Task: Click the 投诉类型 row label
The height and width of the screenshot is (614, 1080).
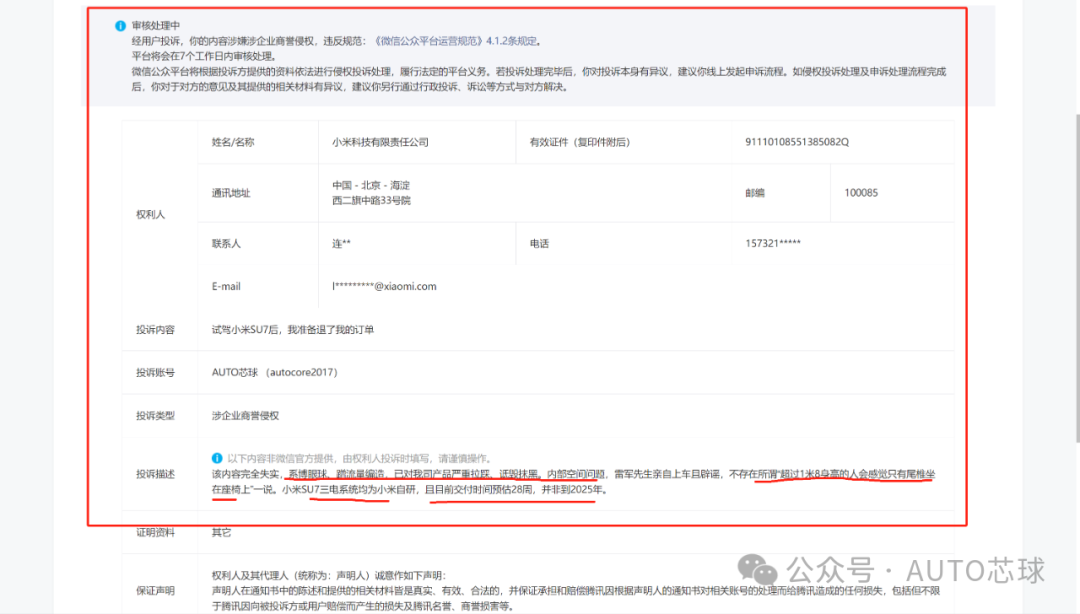Action: coord(155,416)
